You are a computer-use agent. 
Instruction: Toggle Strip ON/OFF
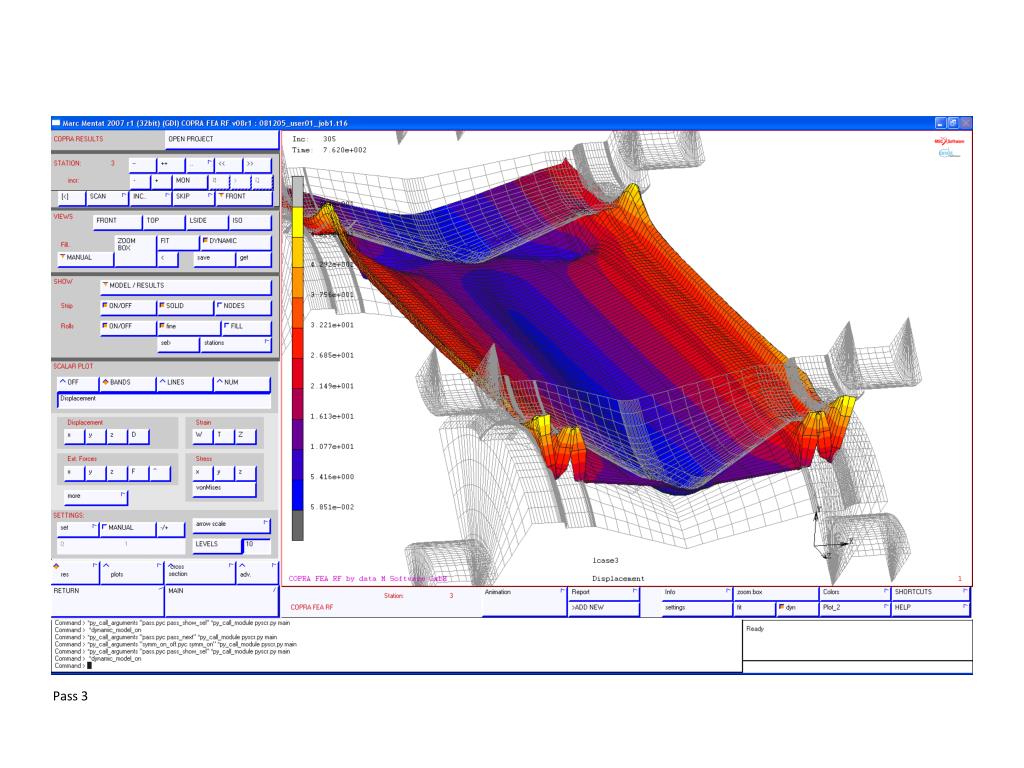point(128,306)
